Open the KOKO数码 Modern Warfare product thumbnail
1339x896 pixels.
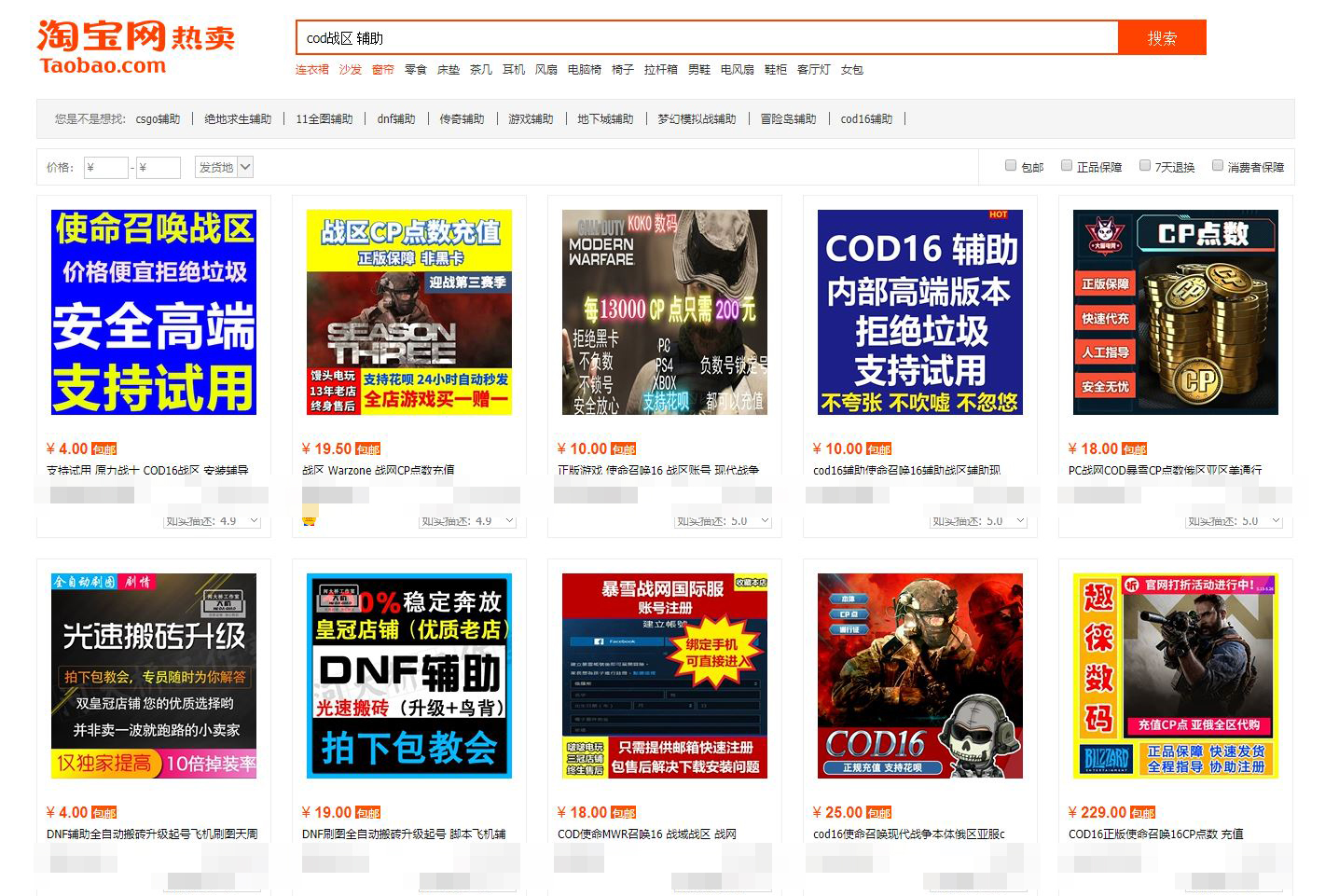(x=665, y=312)
